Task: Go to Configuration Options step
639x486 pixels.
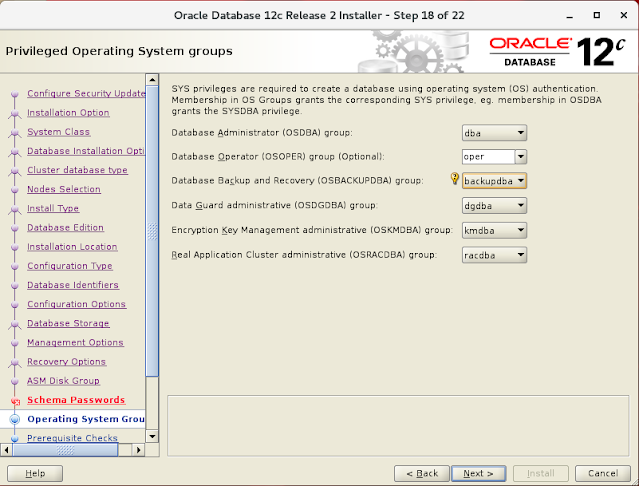Action: click(x=77, y=304)
